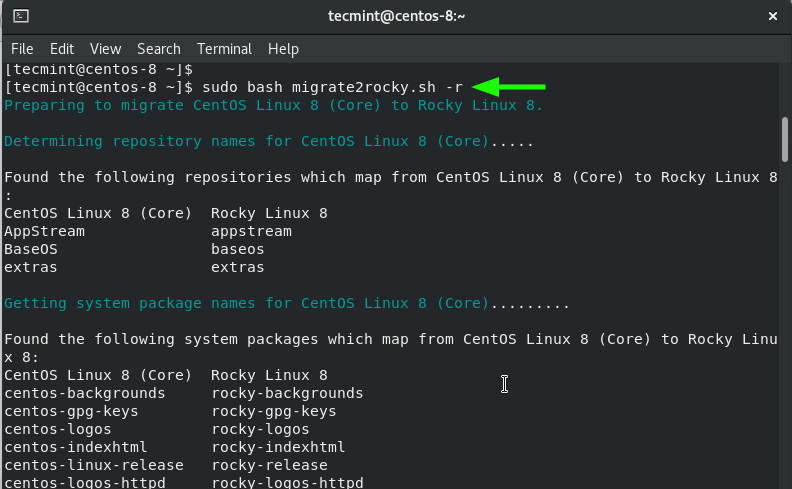The height and width of the screenshot is (489, 792).
Task: Click the 'rocky-release' package name
Action: tap(269, 465)
